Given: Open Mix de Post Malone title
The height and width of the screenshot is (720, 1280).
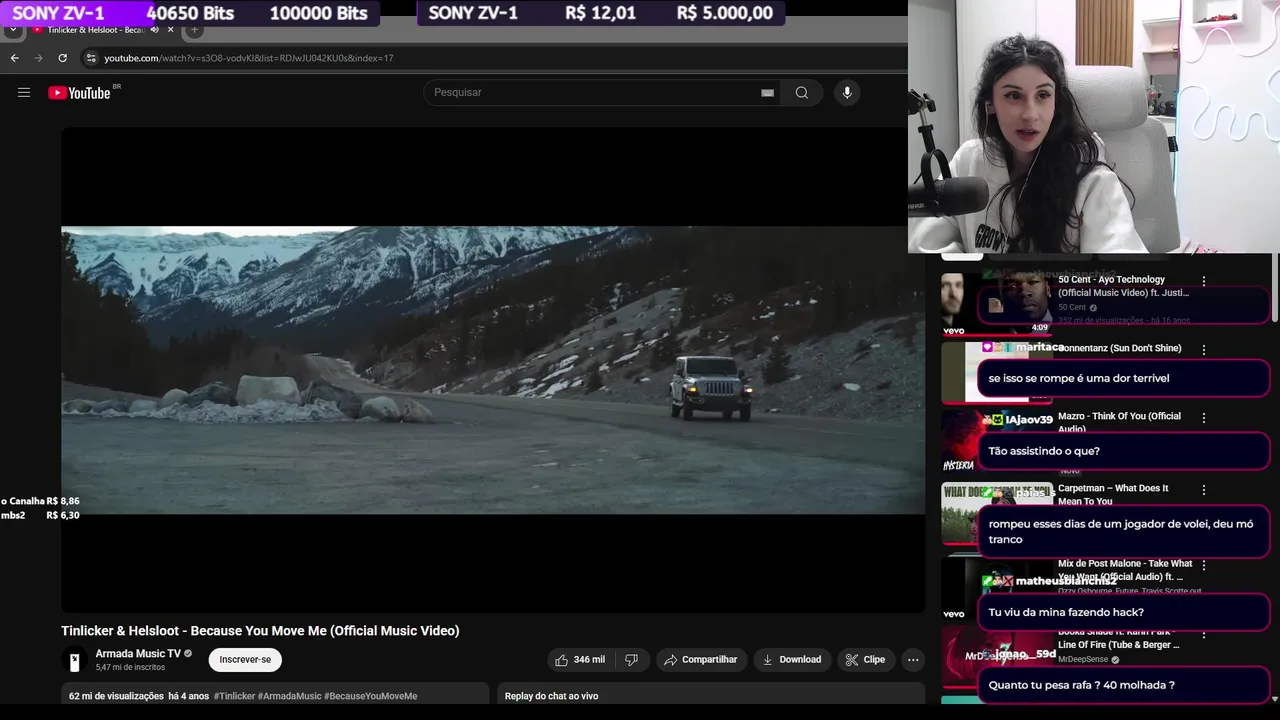Looking at the screenshot, I should (1125, 570).
